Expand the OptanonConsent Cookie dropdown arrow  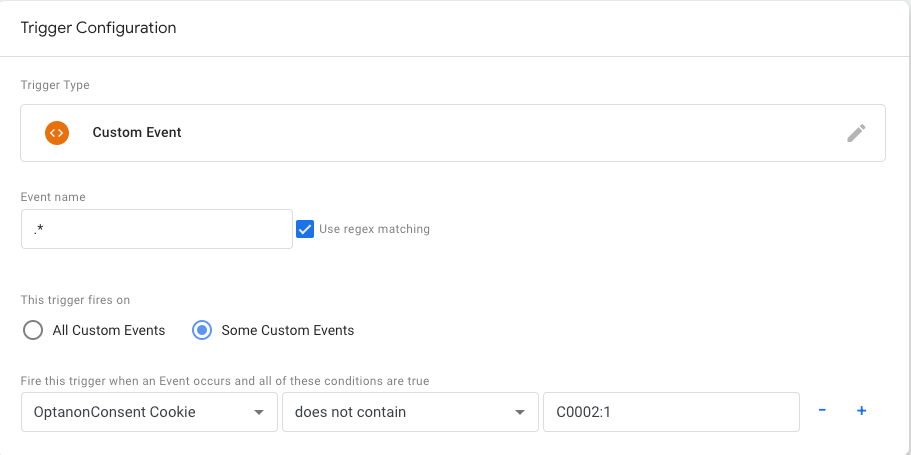point(259,412)
